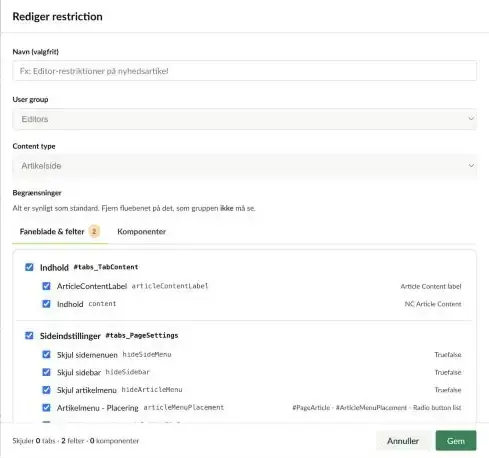
Task: Click the Annuller button
Action: pyautogui.click(x=403, y=441)
